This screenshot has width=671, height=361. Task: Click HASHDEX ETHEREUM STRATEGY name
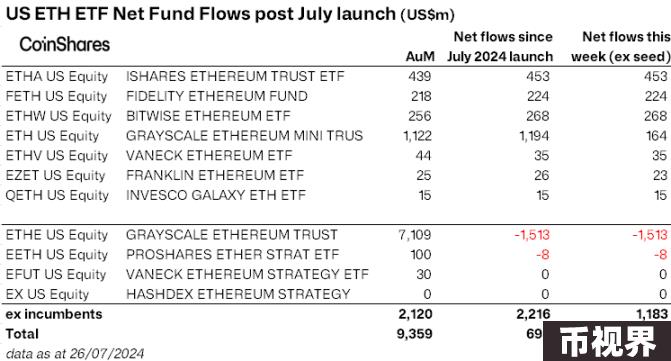[238, 294]
